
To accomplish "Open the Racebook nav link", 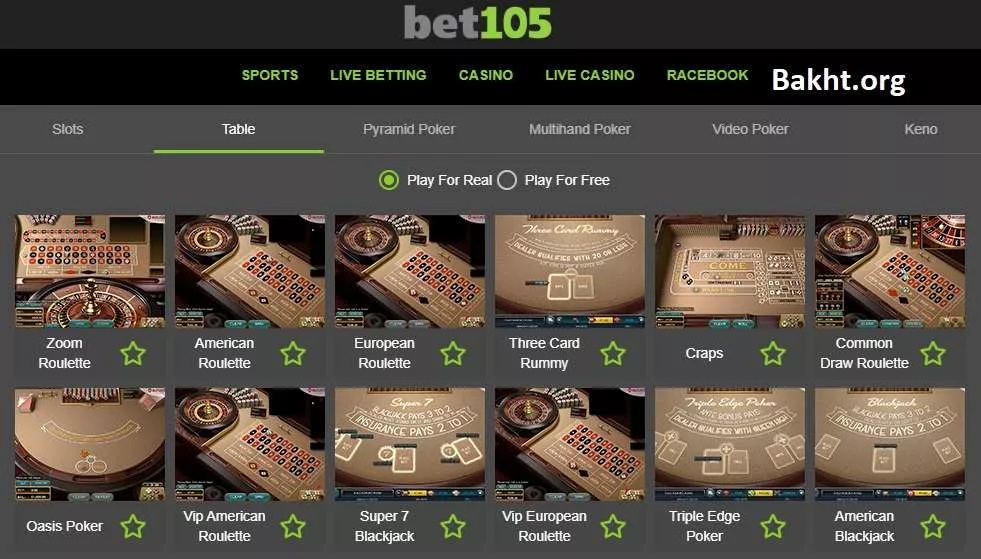I will [x=707, y=75].
